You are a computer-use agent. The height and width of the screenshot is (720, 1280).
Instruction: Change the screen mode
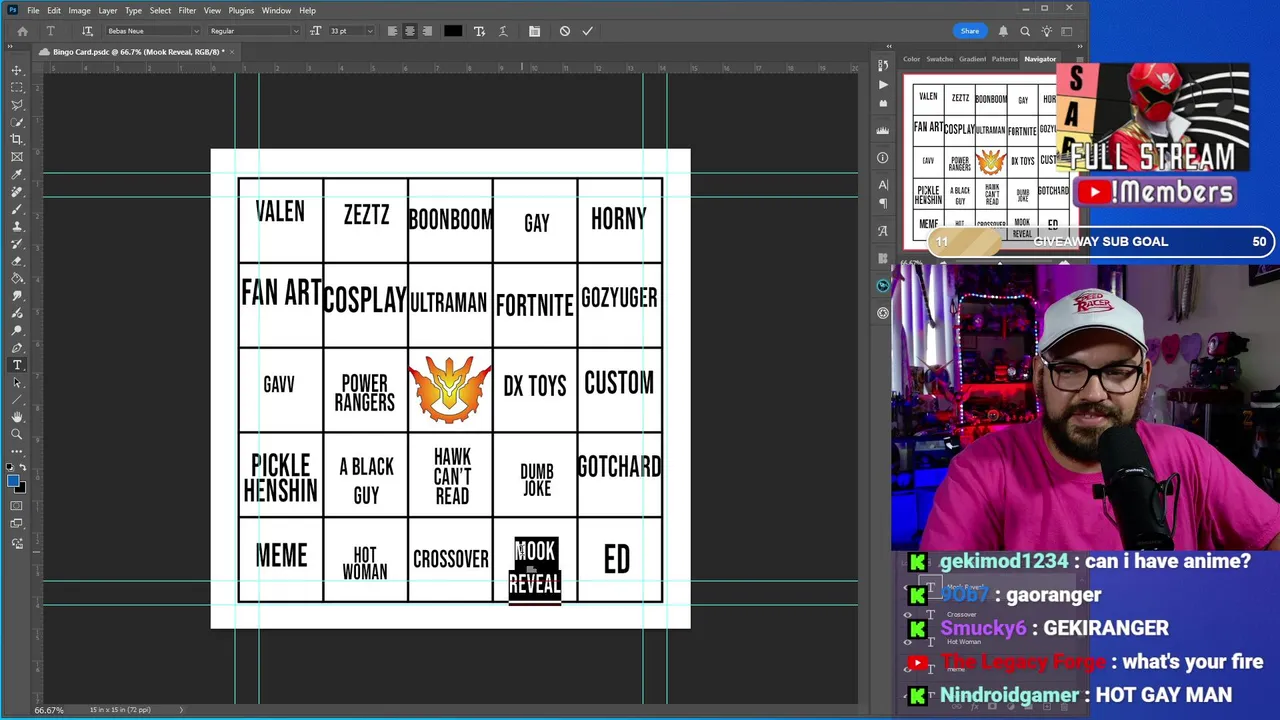tap(17, 524)
